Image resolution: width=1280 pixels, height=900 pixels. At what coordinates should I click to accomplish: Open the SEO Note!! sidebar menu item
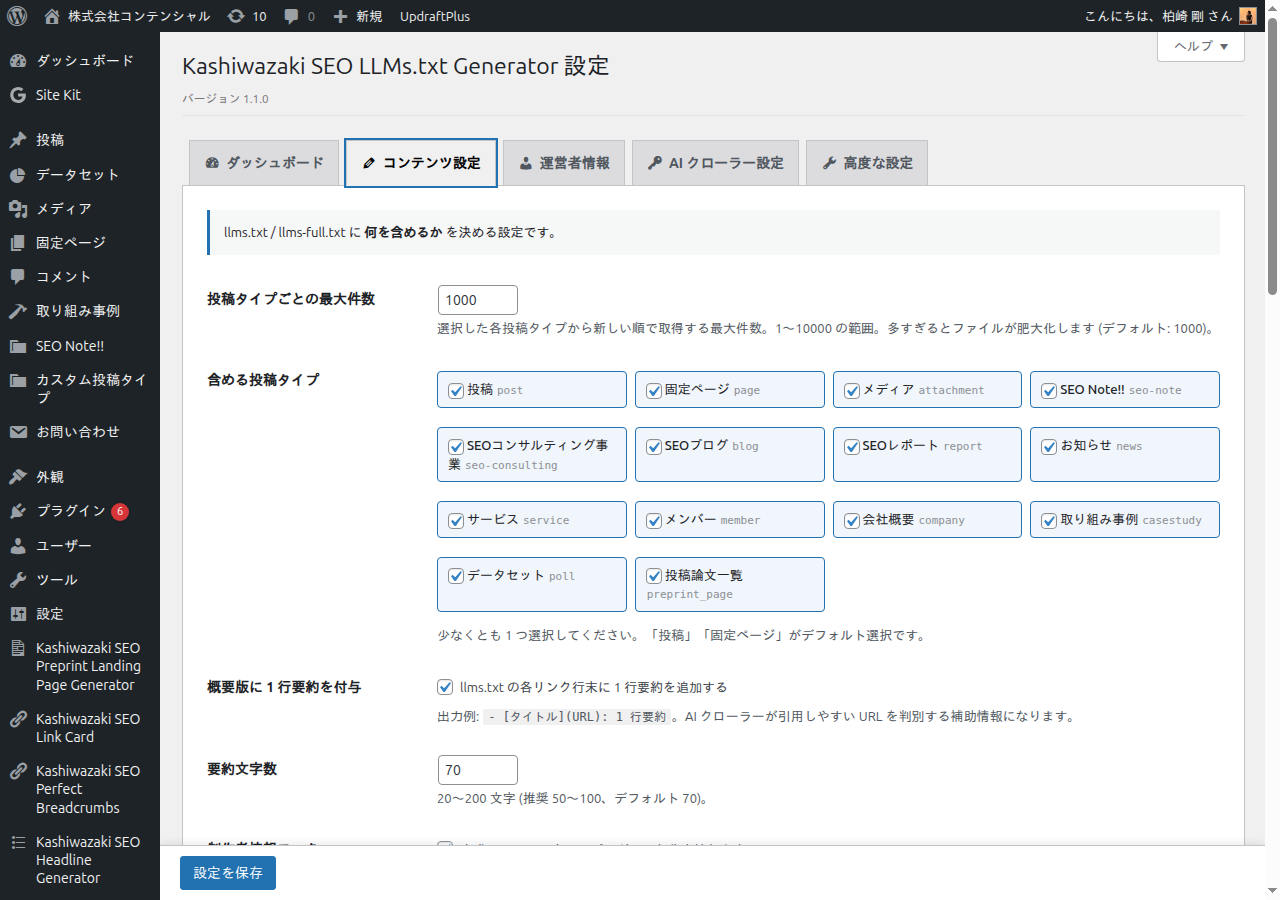(x=80, y=346)
